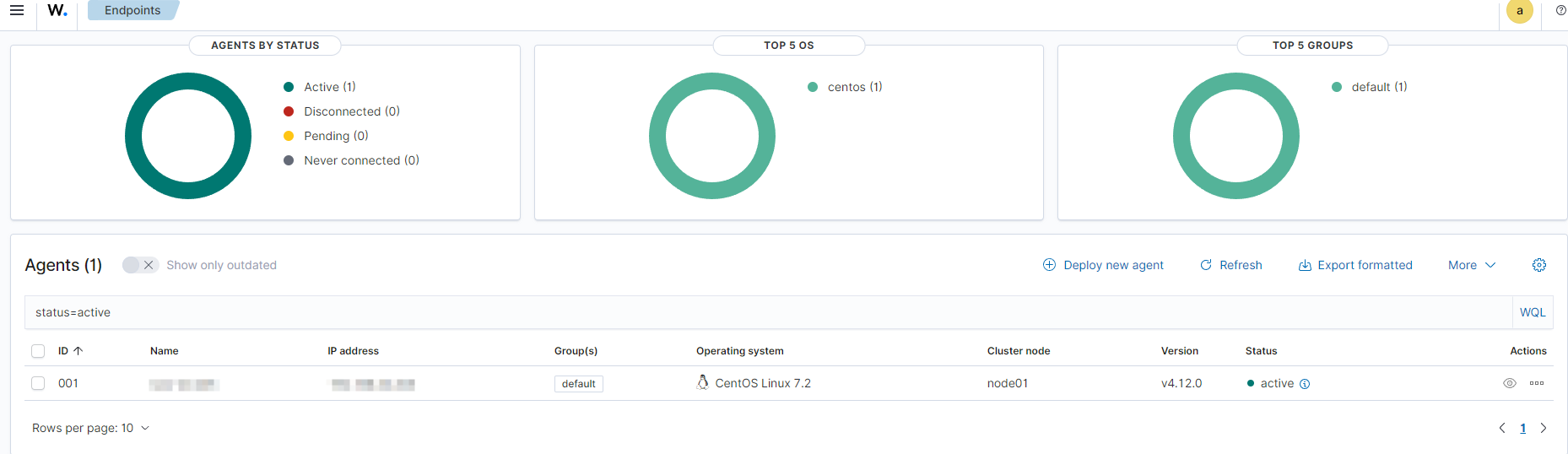Click the Active (1) legend color dot
Screen dimensions: 1568x454
click(x=289, y=87)
